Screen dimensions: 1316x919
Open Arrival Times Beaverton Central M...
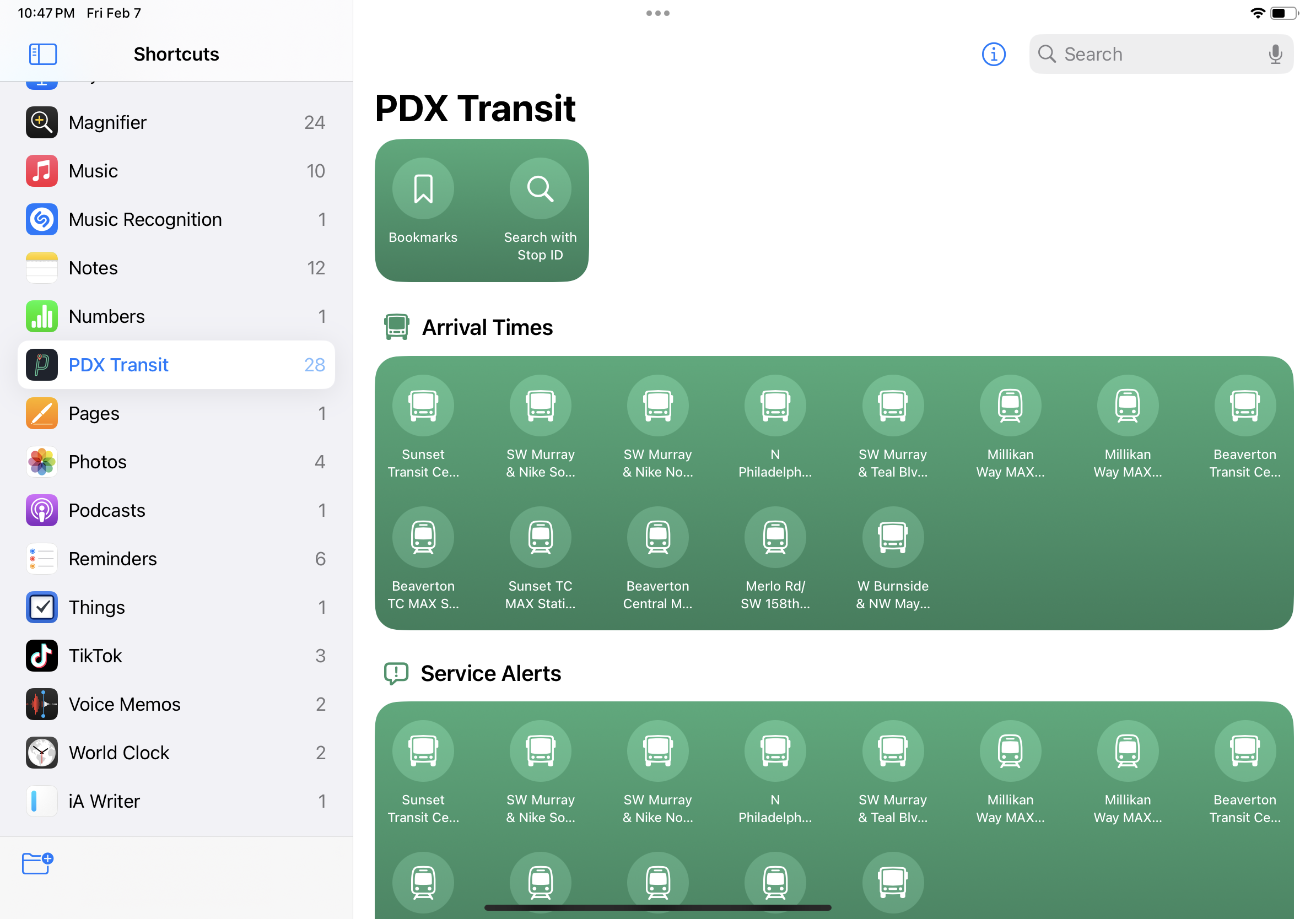pos(658,559)
